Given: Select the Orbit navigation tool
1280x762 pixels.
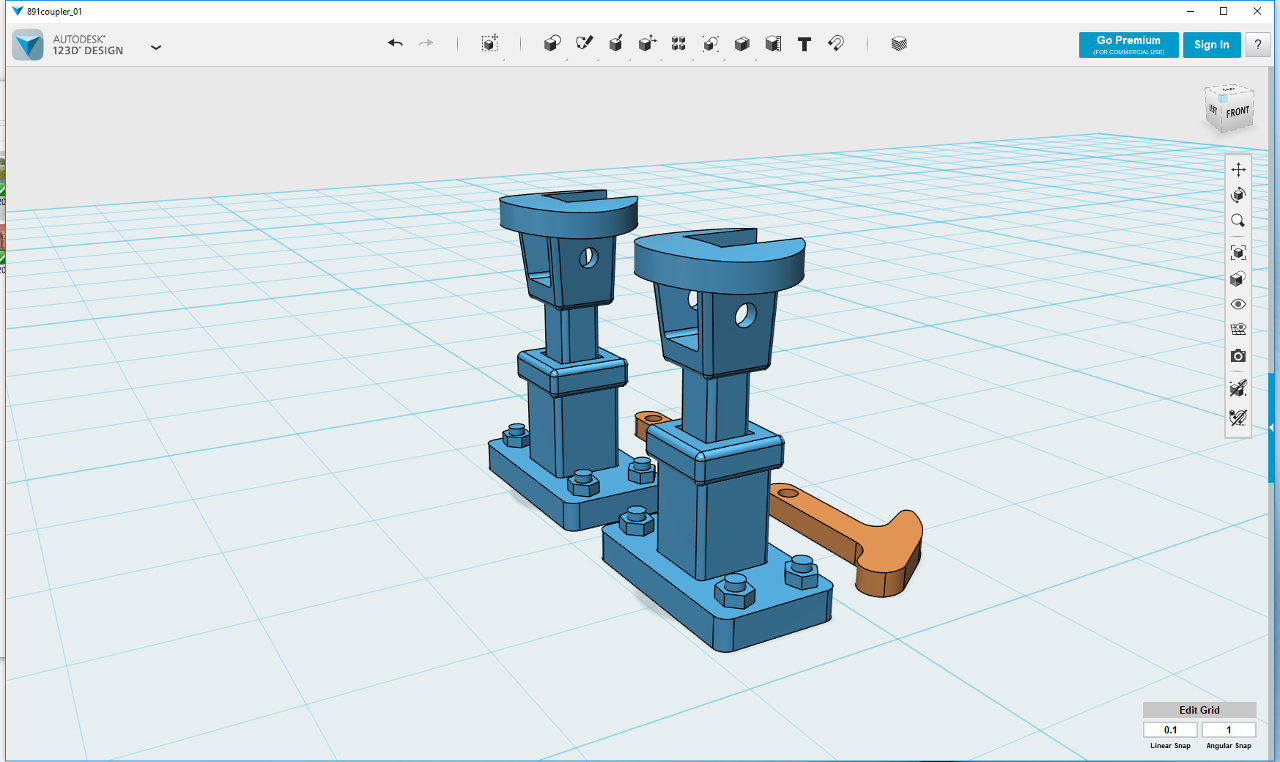Looking at the screenshot, I should coord(1238,195).
